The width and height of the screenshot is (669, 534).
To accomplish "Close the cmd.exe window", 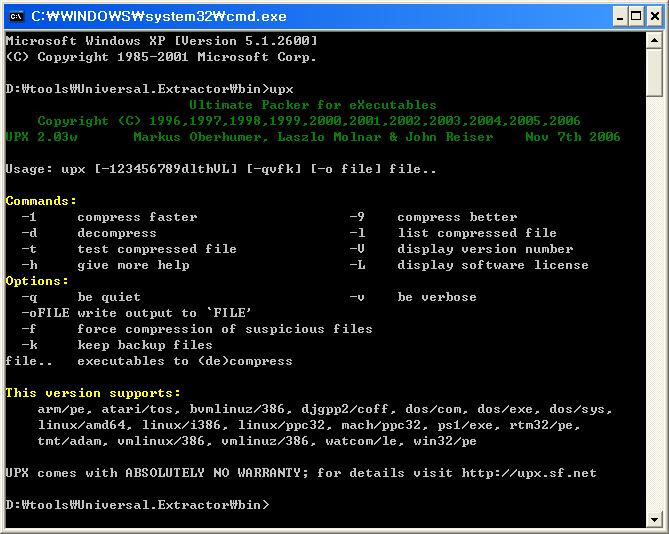I will [x=654, y=16].
